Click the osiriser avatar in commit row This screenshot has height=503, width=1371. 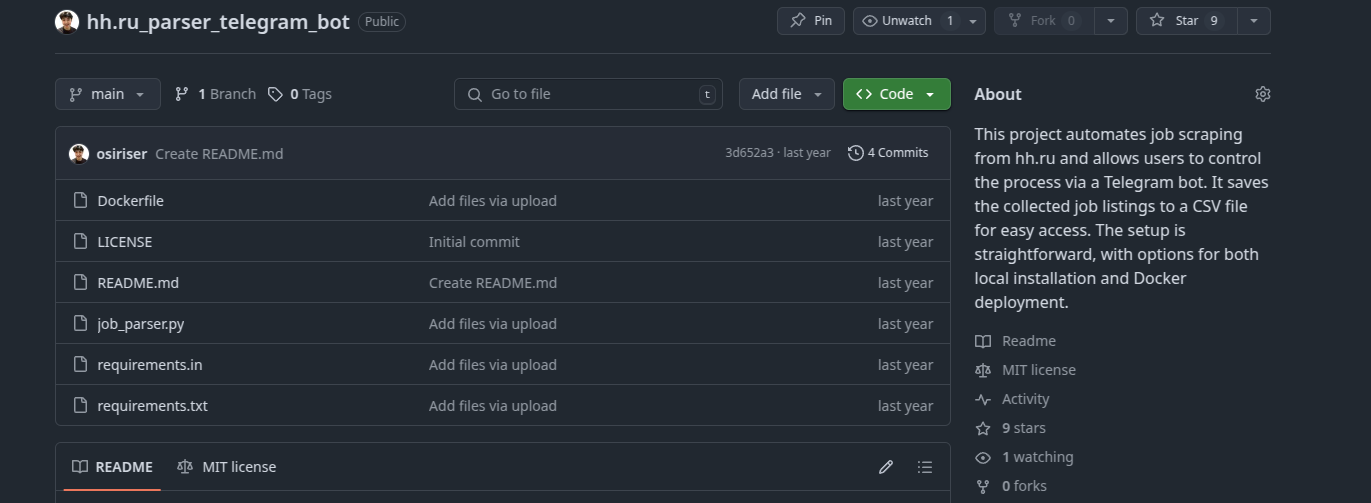79,153
